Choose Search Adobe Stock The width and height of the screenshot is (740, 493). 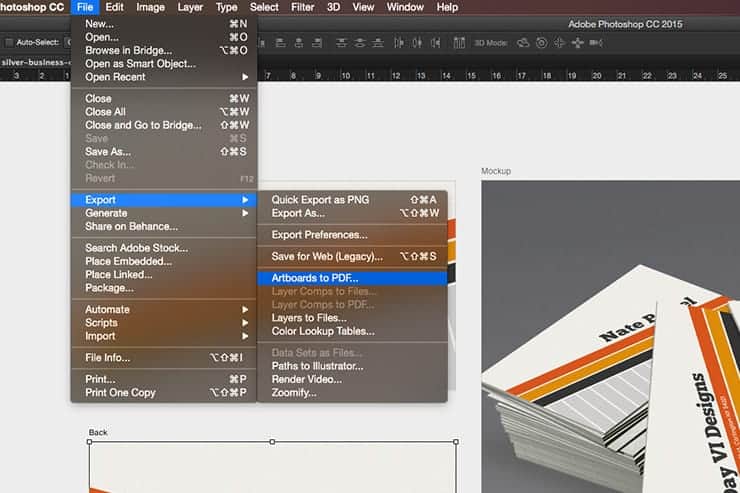163,248
